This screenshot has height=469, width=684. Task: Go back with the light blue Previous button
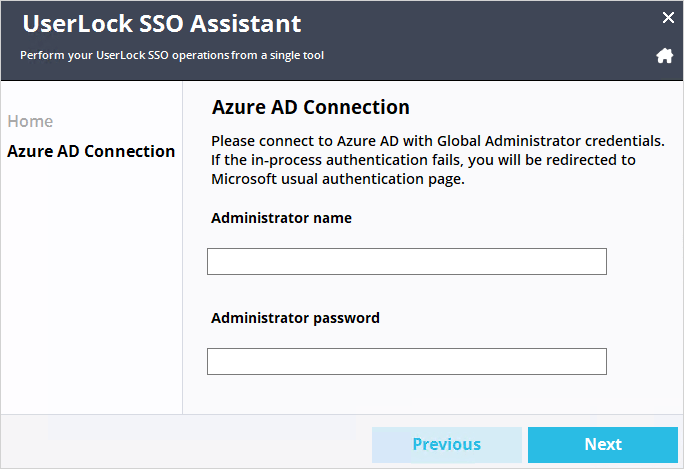(447, 445)
